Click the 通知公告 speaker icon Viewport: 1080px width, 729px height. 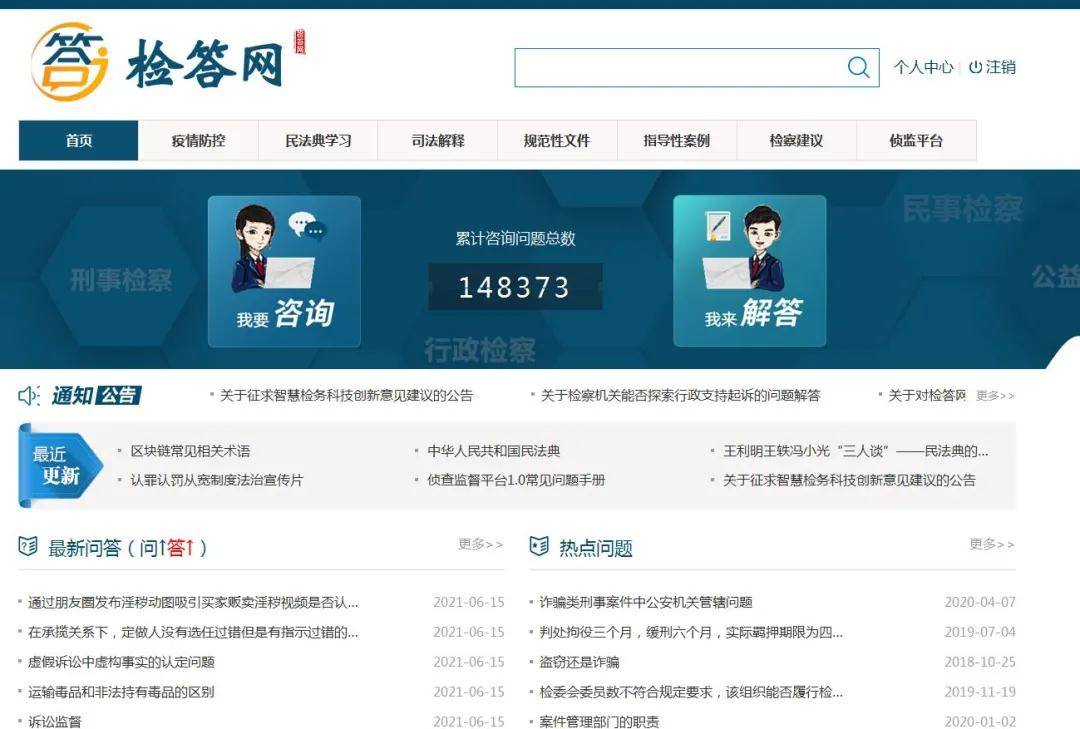point(29,396)
